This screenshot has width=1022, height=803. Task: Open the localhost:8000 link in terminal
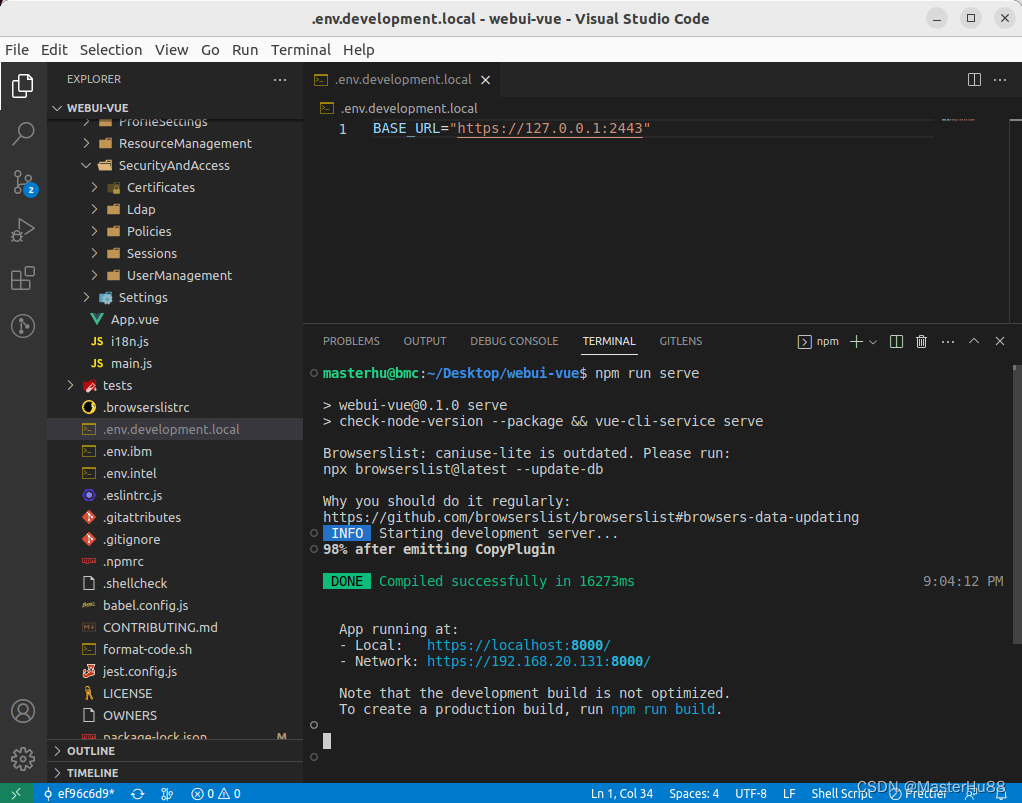518,645
